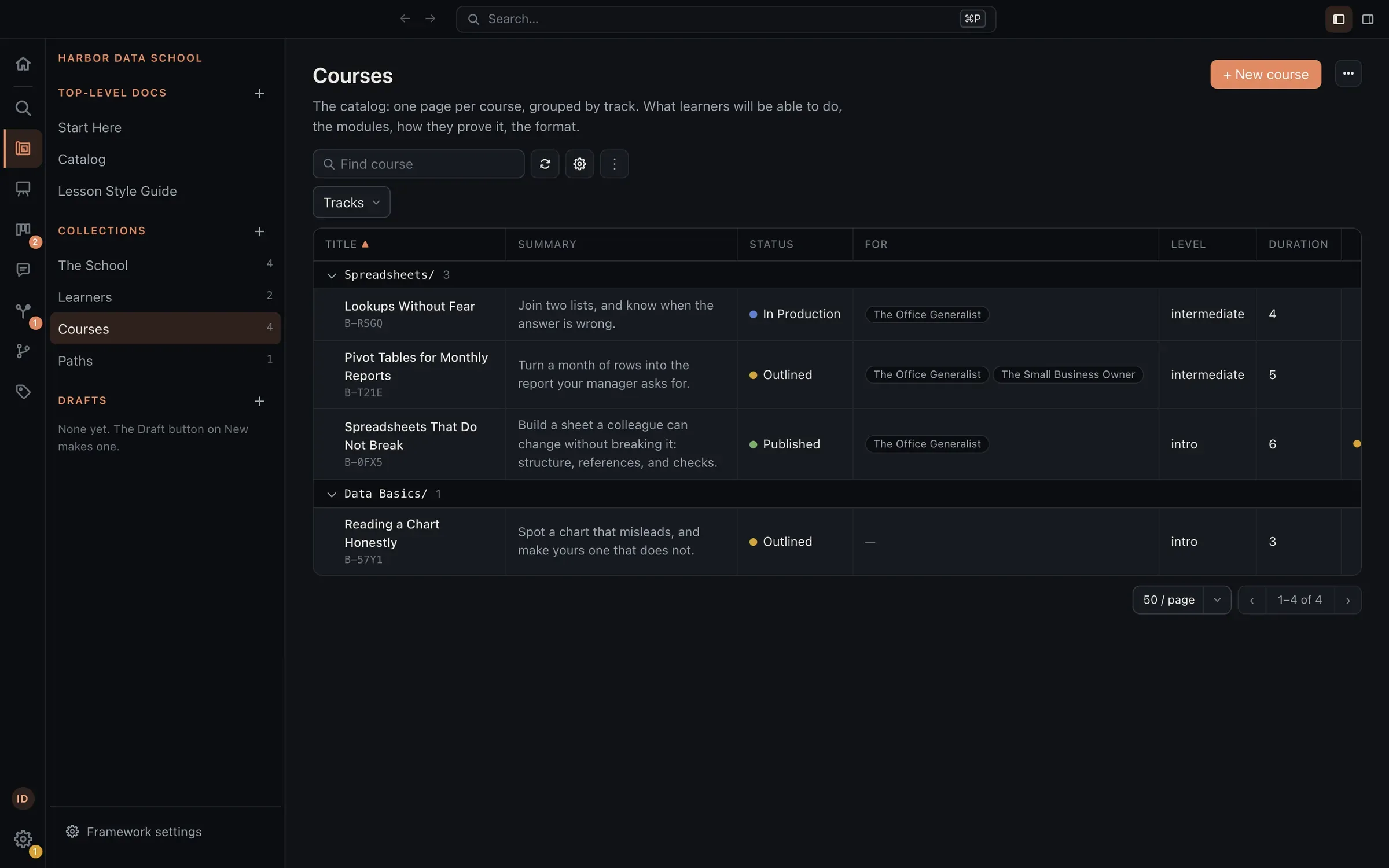
Task: Click the git branch icon in the left rail
Action: pos(23,351)
